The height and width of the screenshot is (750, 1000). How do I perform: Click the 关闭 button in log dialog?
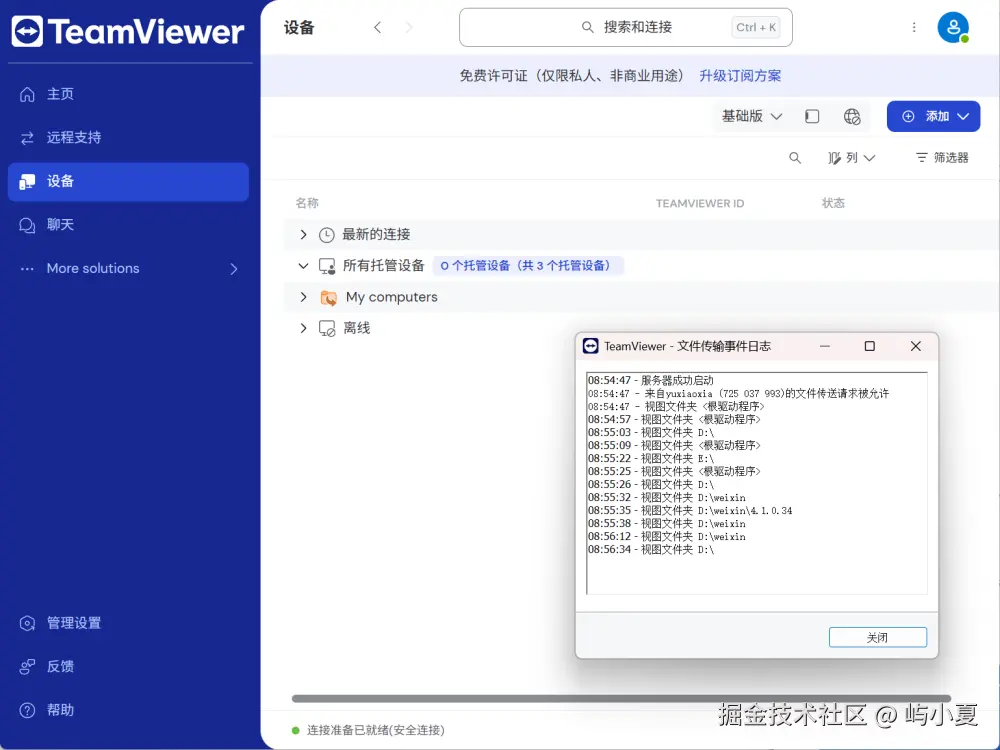878,637
